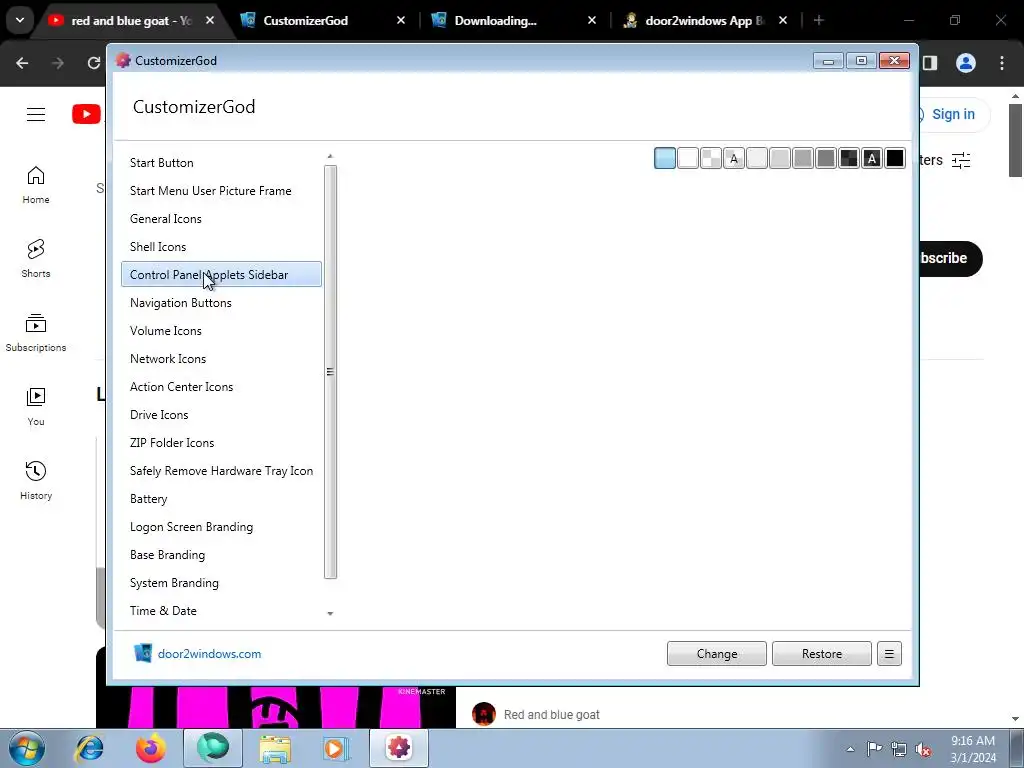Open the browser three-dot menu
This screenshot has height=768, width=1024.
coord(1002,63)
